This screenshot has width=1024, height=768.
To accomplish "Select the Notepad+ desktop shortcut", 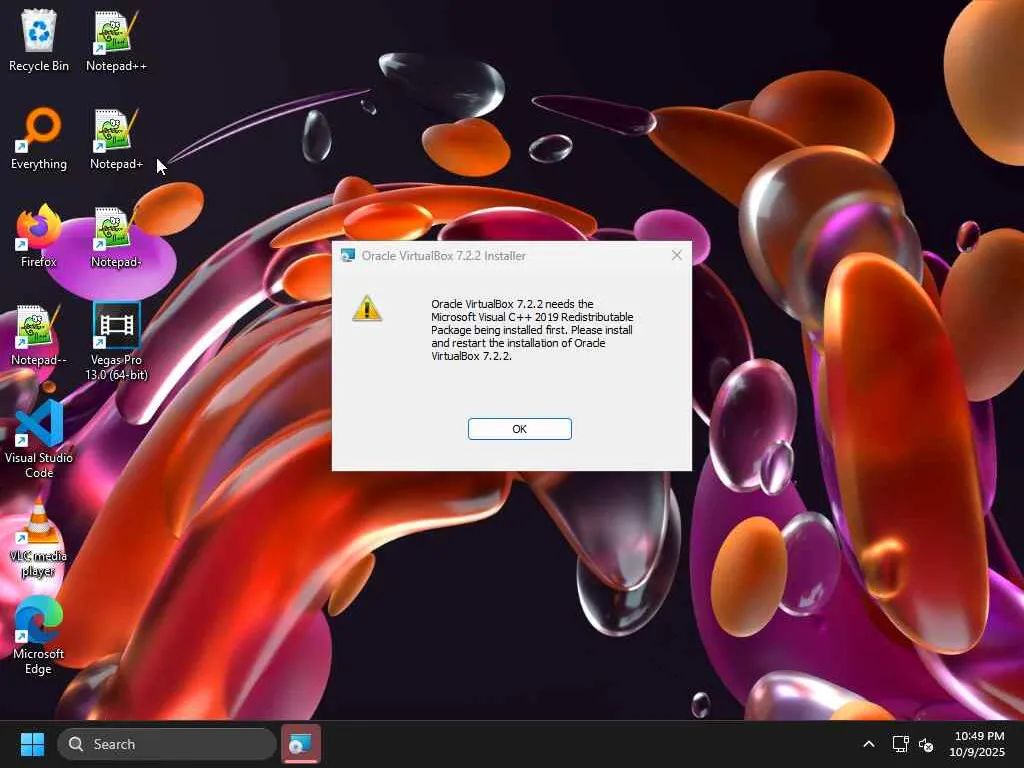I will coord(116,139).
